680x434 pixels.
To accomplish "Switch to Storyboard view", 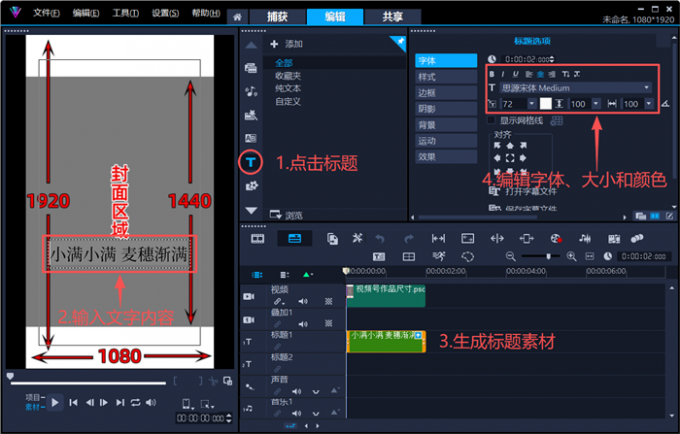I will 258,238.
